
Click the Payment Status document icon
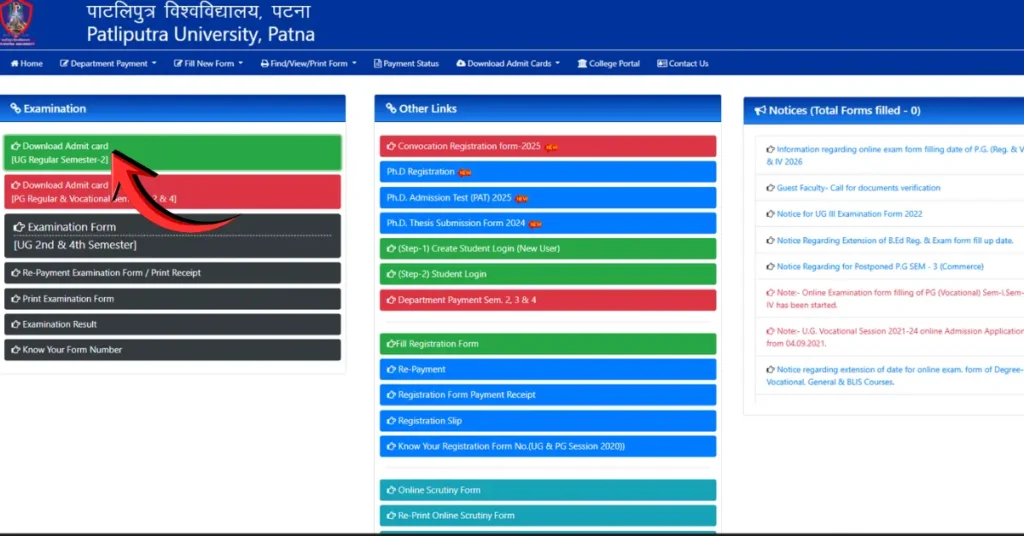pyautogui.click(x=377, y=63)
